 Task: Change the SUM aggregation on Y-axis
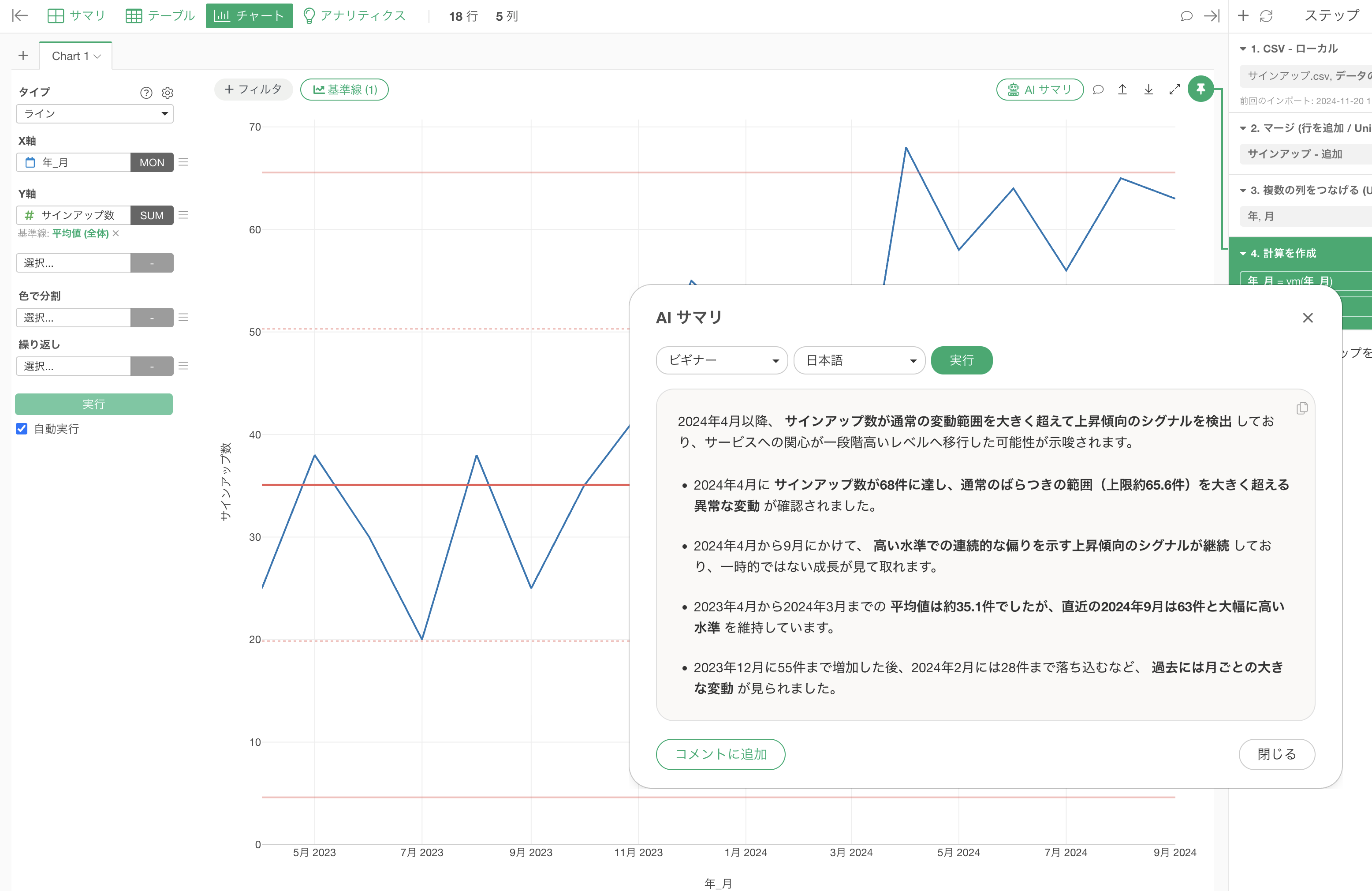(152, 215)
